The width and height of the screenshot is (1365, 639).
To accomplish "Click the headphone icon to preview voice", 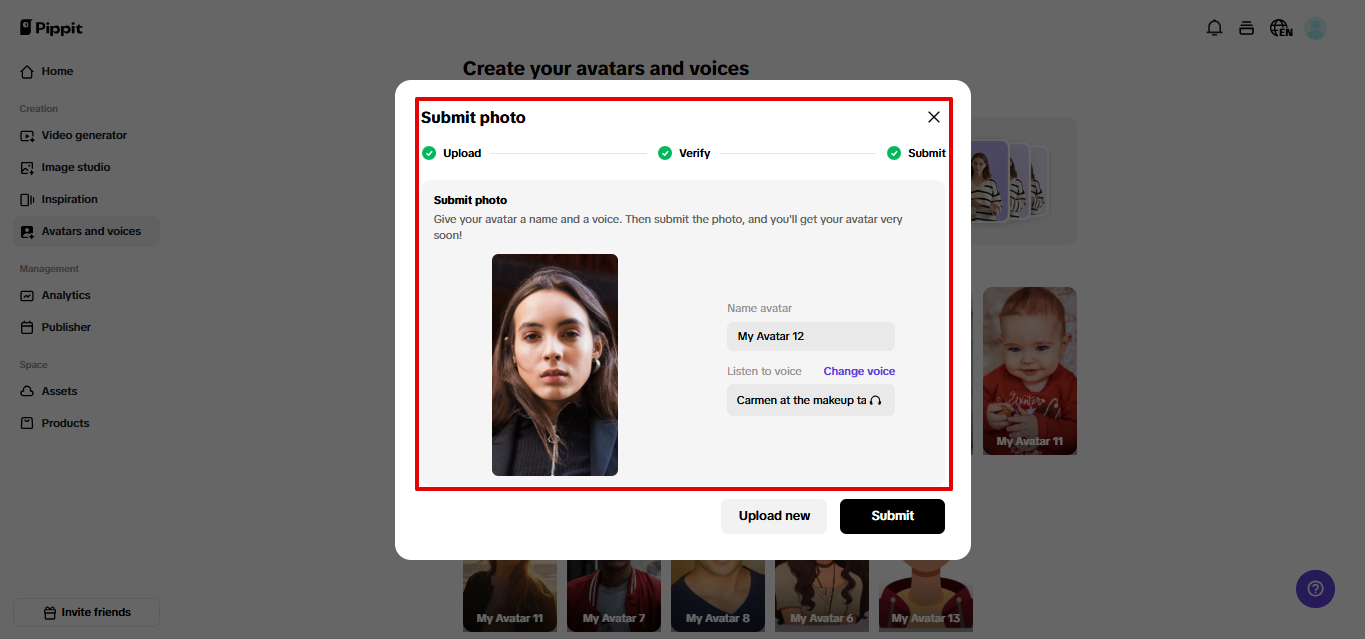I will 876,400.
